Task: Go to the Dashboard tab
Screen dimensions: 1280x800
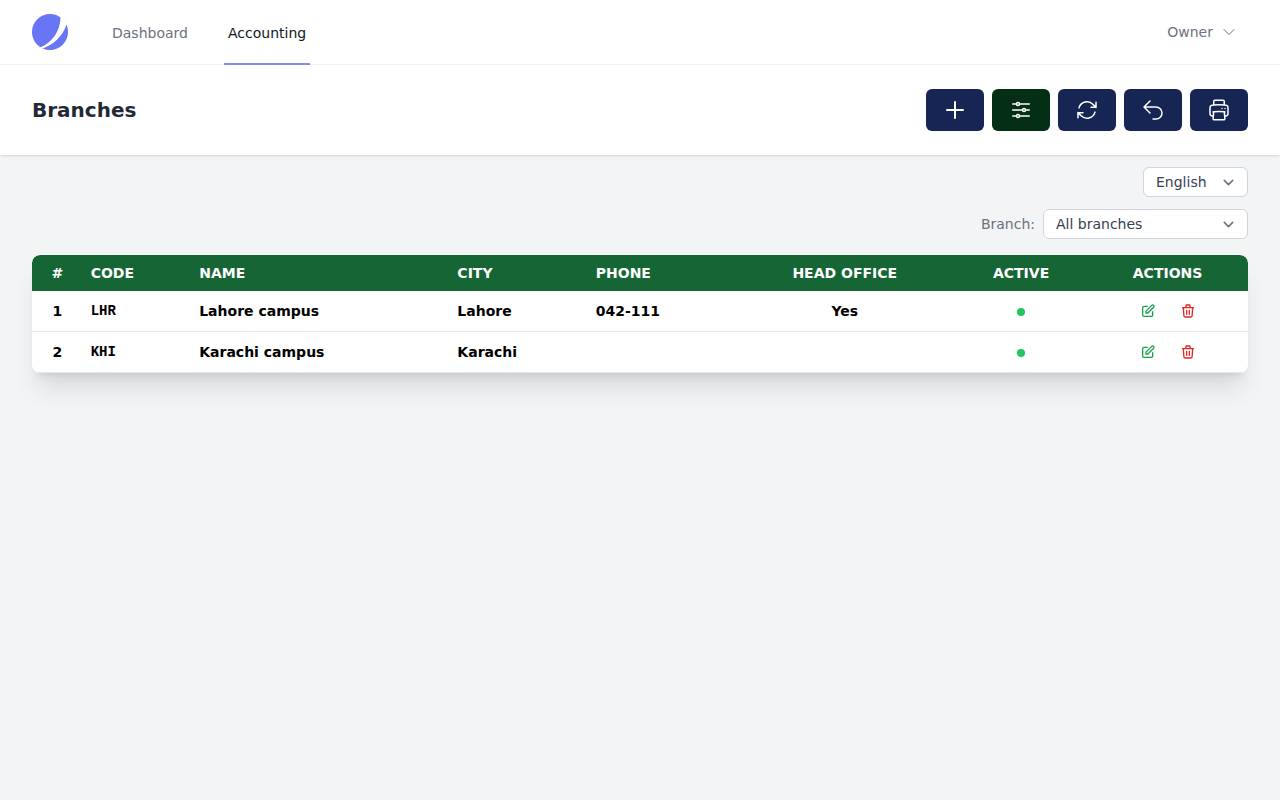Action: [150, 33]
